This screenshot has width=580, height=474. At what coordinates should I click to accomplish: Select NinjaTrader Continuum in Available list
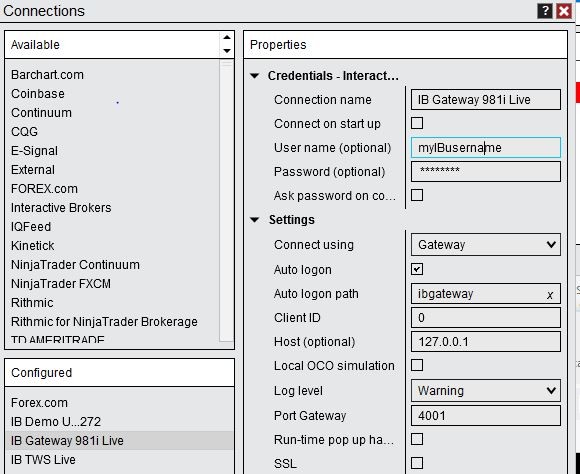[75, 265]
